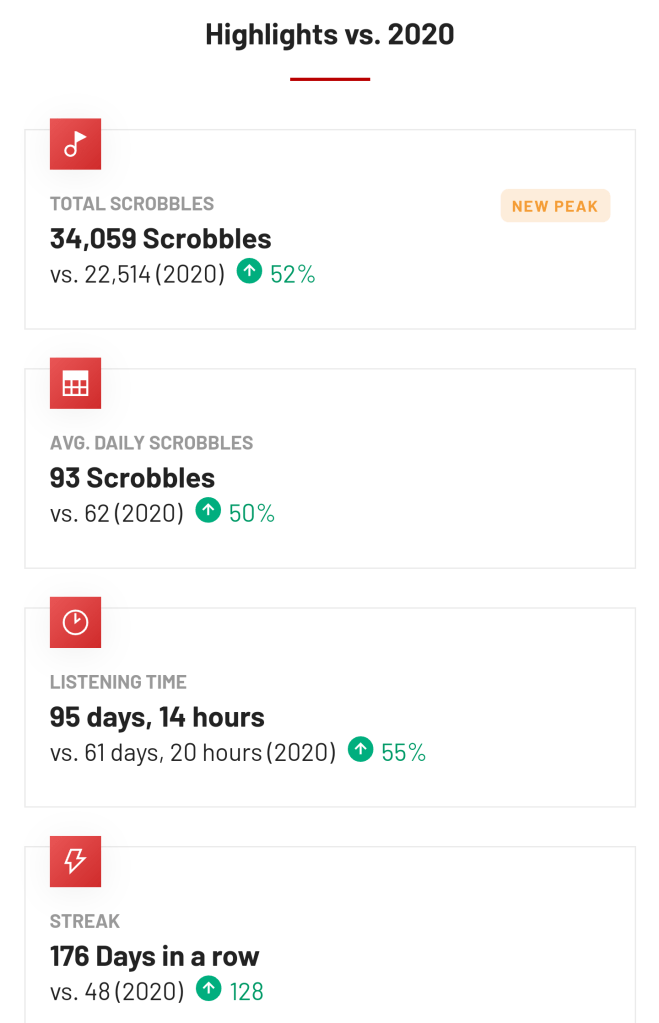Screen dimensions: 659x1023
Task: Click the green up arrow beside 52%
Action: click(x=249, y=272)
